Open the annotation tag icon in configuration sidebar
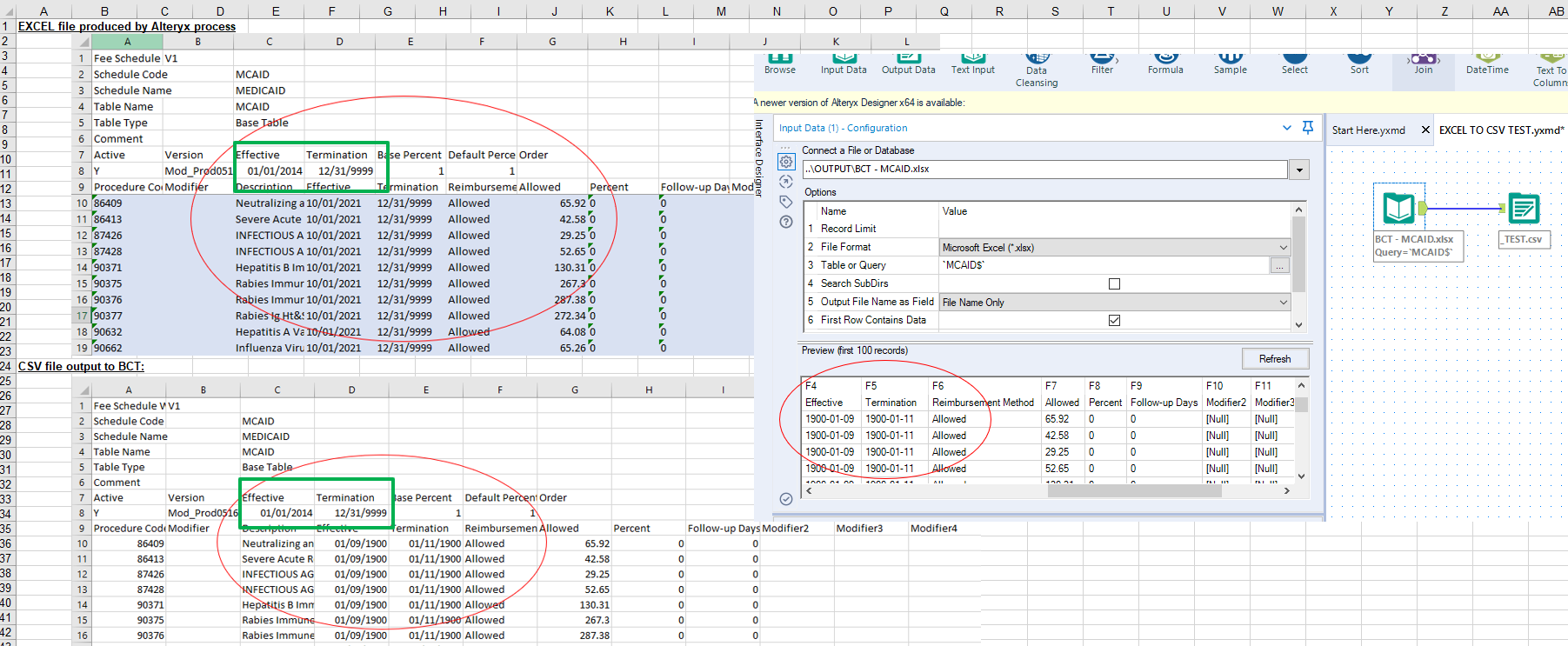 pos(786,202)
